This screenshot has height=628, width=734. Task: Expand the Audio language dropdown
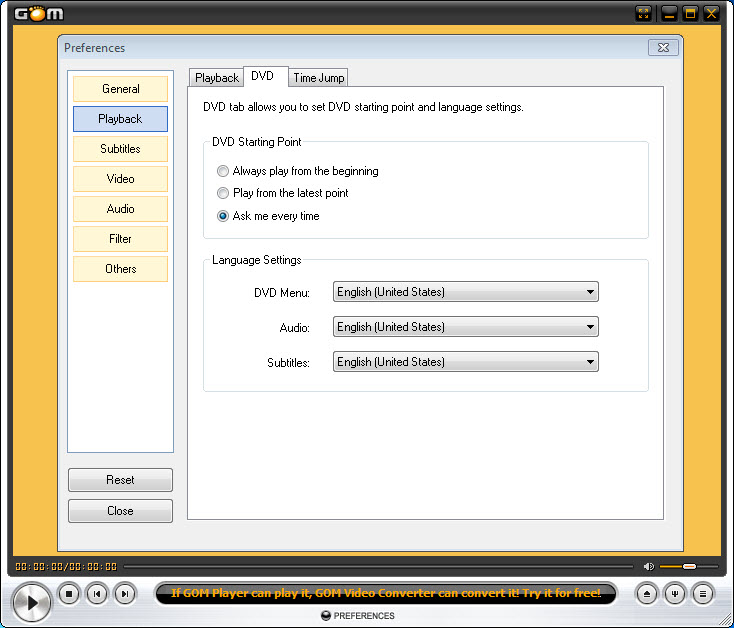click(x=465, y=327)
